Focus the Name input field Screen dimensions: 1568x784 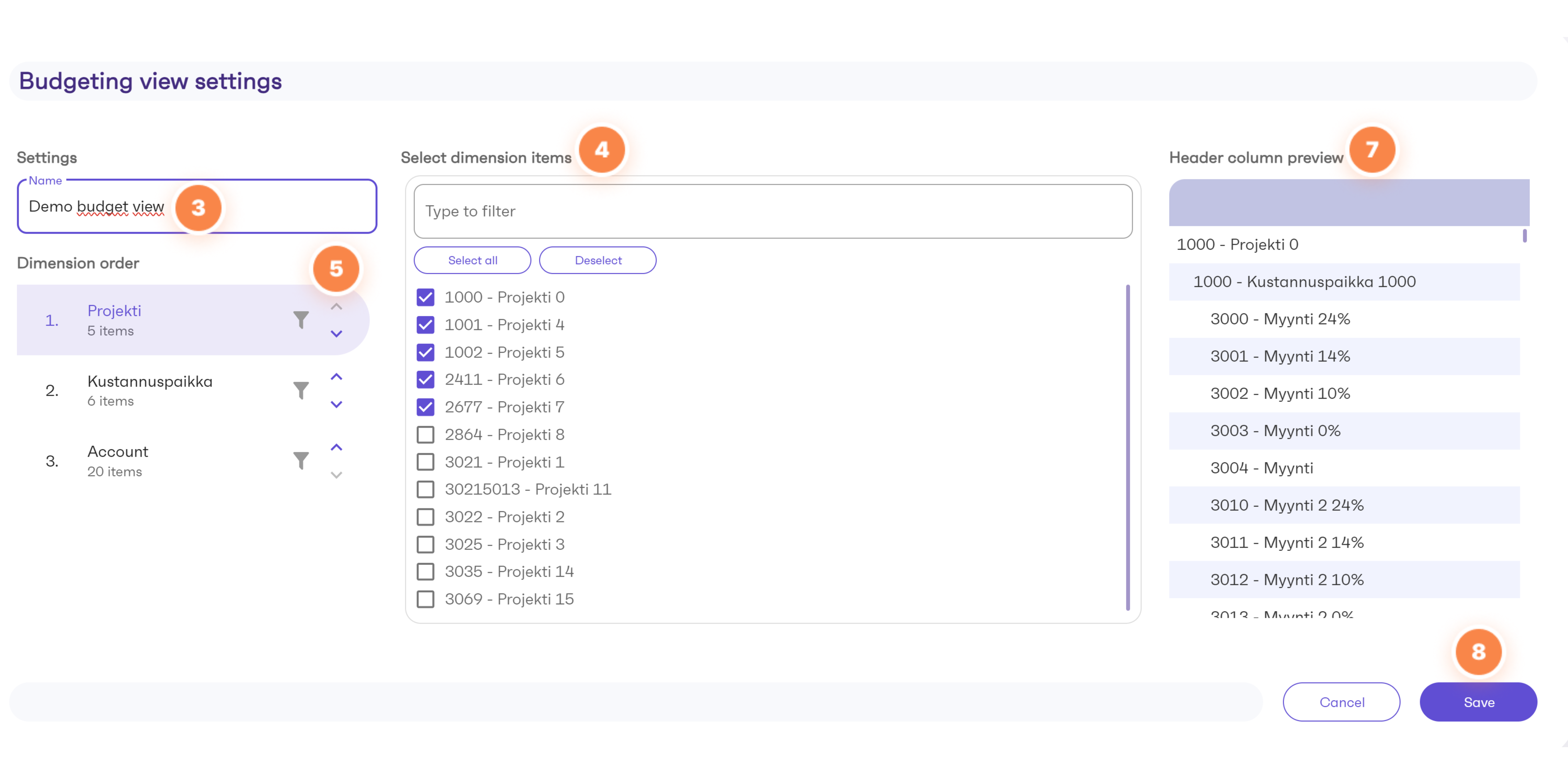tap(197, 206)
